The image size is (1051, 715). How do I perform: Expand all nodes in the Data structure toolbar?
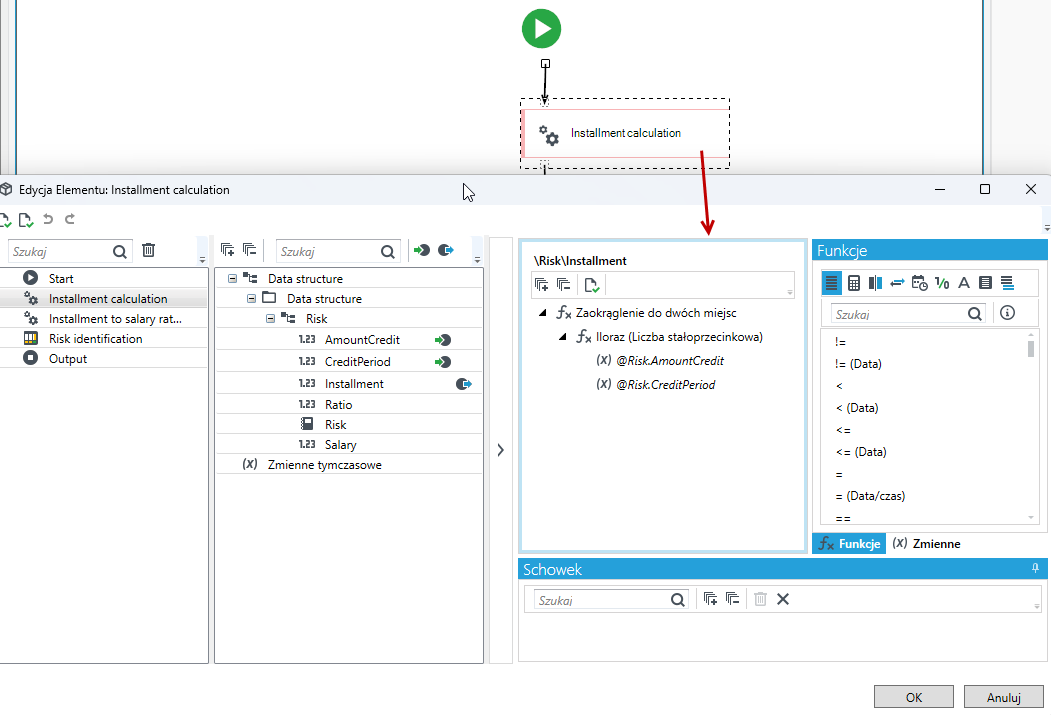tap(228, 251)
